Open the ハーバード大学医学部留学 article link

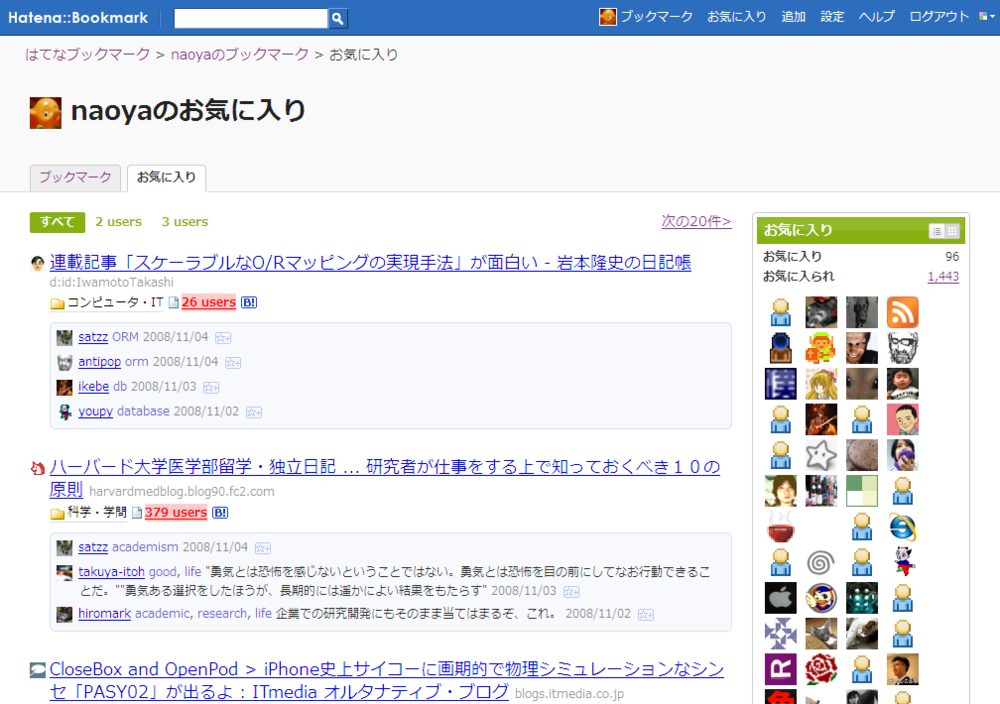point(385,478)
